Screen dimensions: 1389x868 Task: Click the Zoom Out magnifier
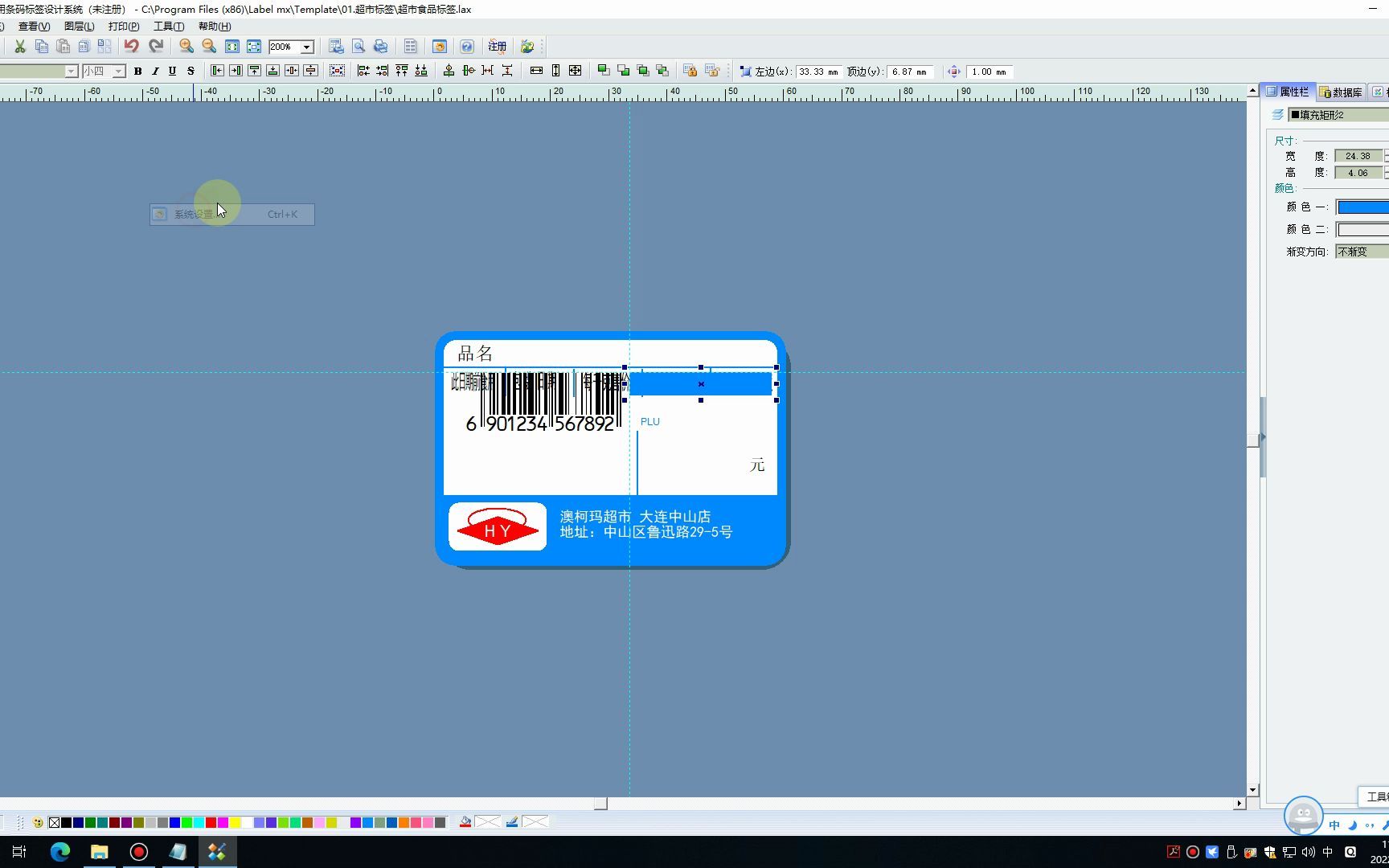(209, 47)
